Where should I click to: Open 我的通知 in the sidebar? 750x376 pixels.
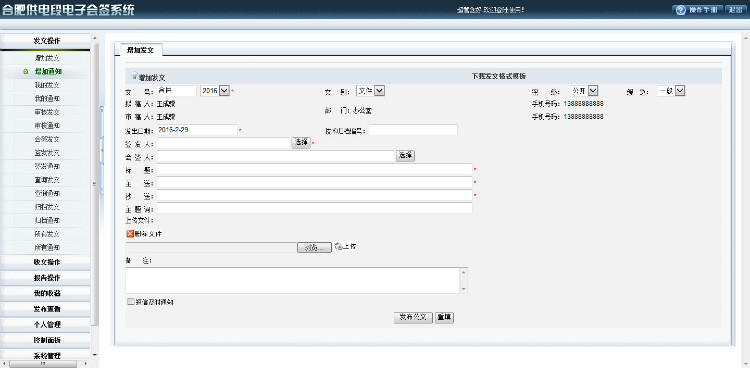coord(47,99)
